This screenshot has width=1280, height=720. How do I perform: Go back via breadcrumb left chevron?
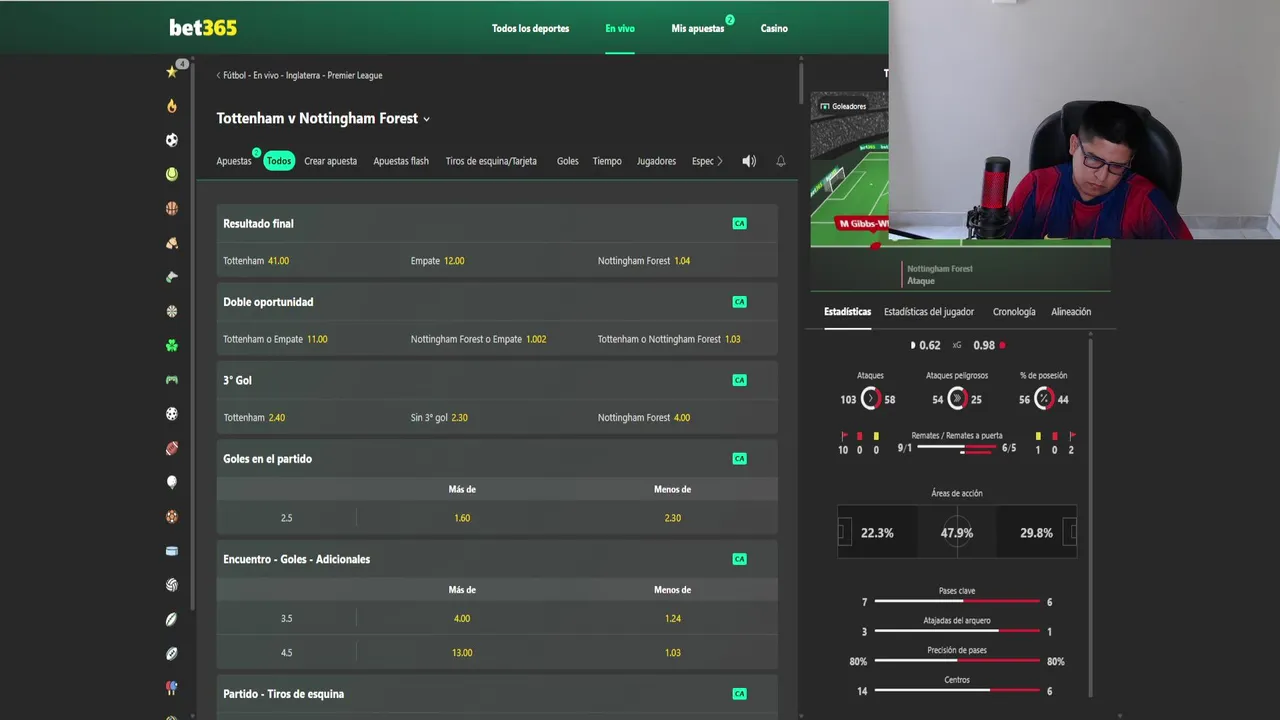(x=219, y=75)
